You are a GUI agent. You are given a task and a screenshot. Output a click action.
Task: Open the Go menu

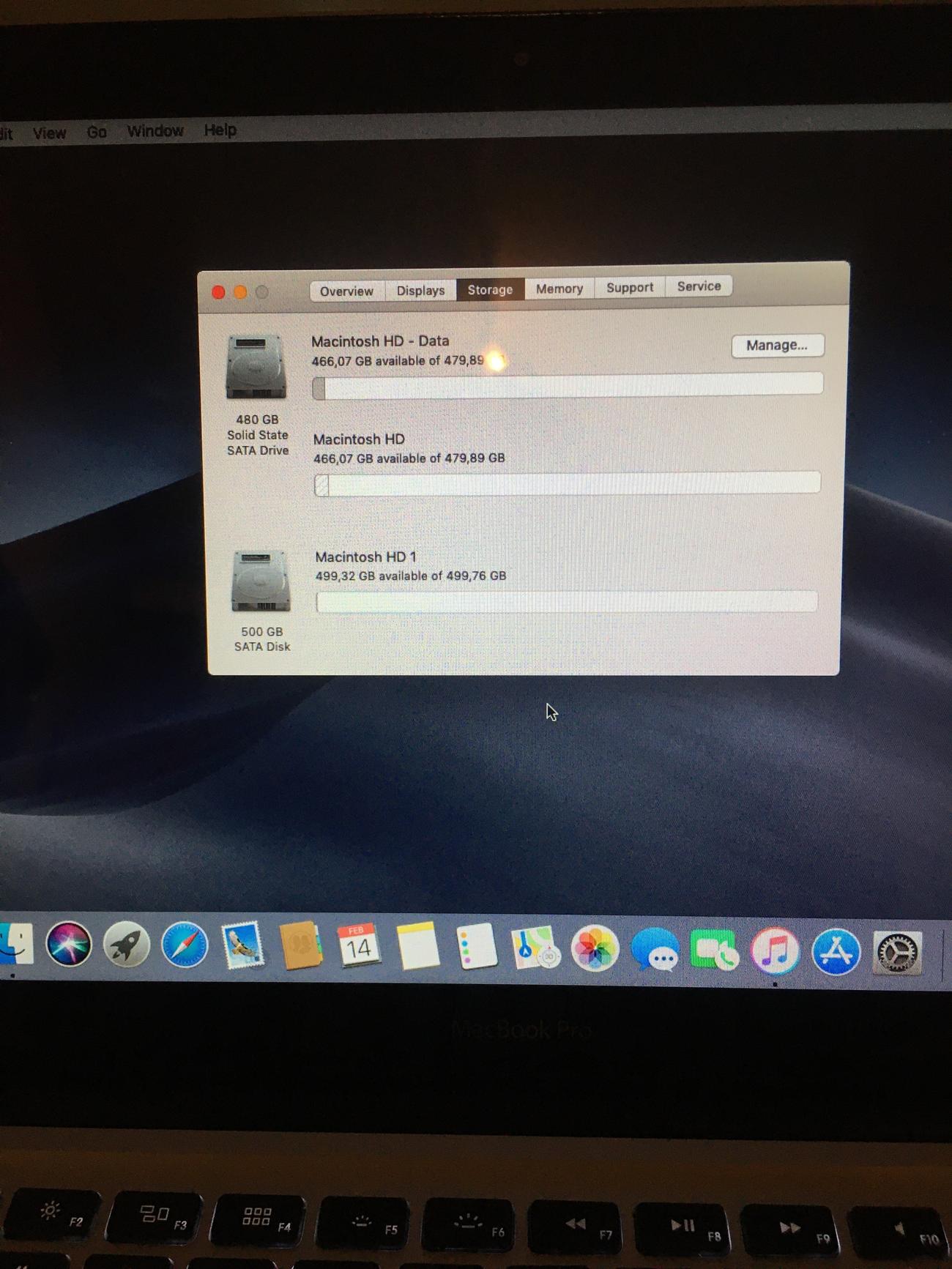(x=97, y=132)
